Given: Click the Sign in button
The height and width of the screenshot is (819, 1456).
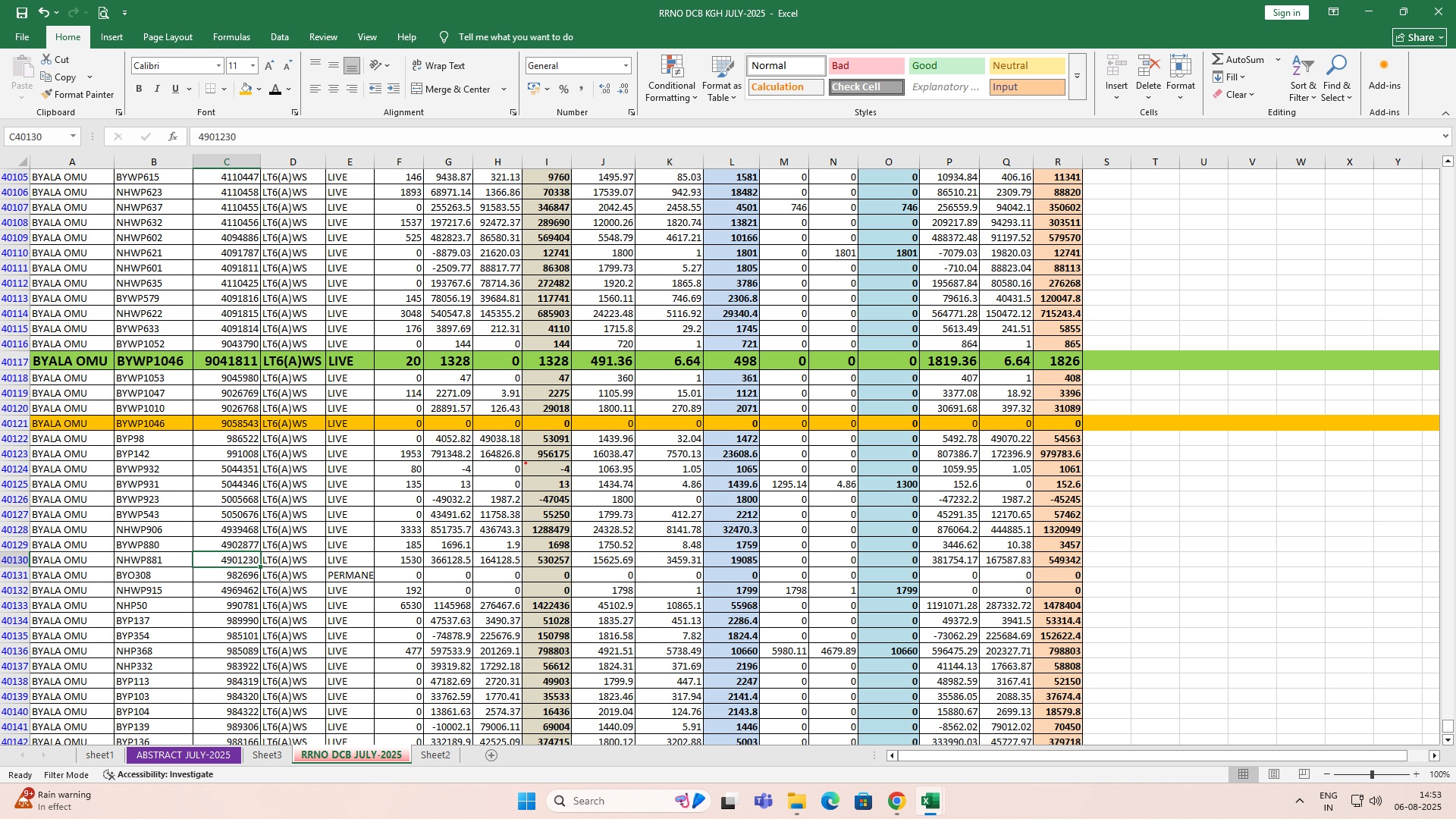Looking at the screenshot, I should pyautogui.click(x=1286, y=13).
